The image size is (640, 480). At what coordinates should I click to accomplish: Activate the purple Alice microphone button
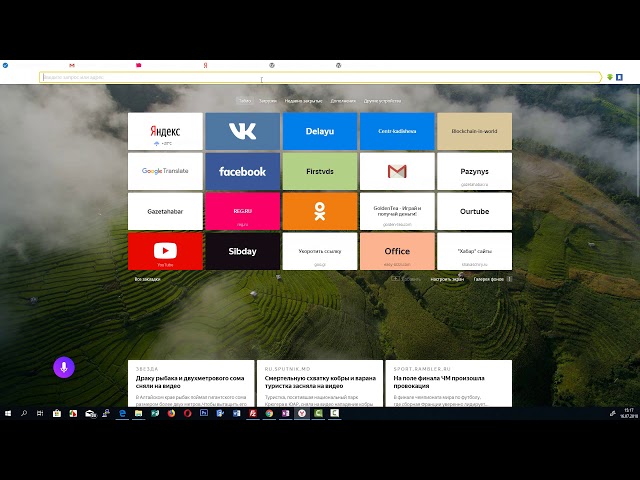click(64, 367)
